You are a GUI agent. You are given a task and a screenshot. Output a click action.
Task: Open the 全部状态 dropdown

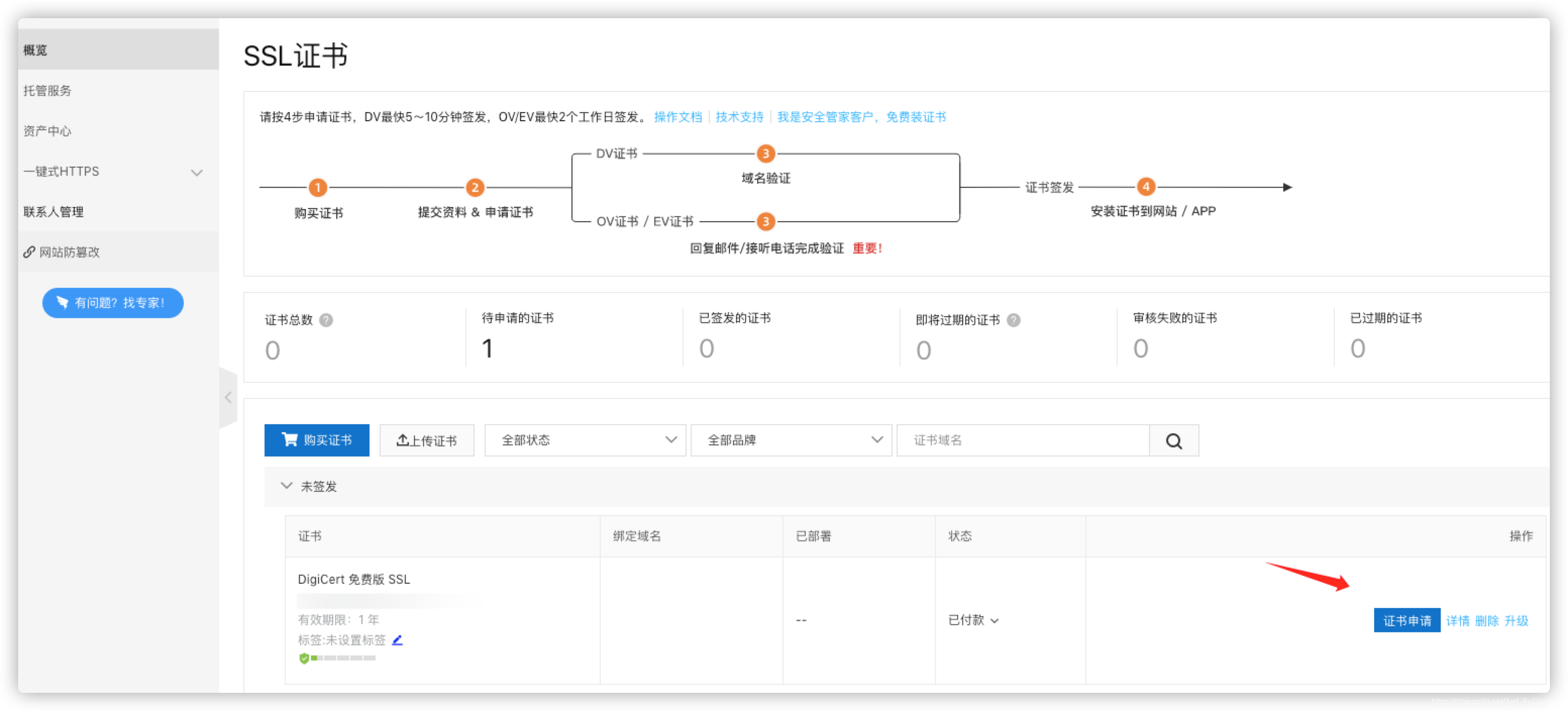point(585,441)
